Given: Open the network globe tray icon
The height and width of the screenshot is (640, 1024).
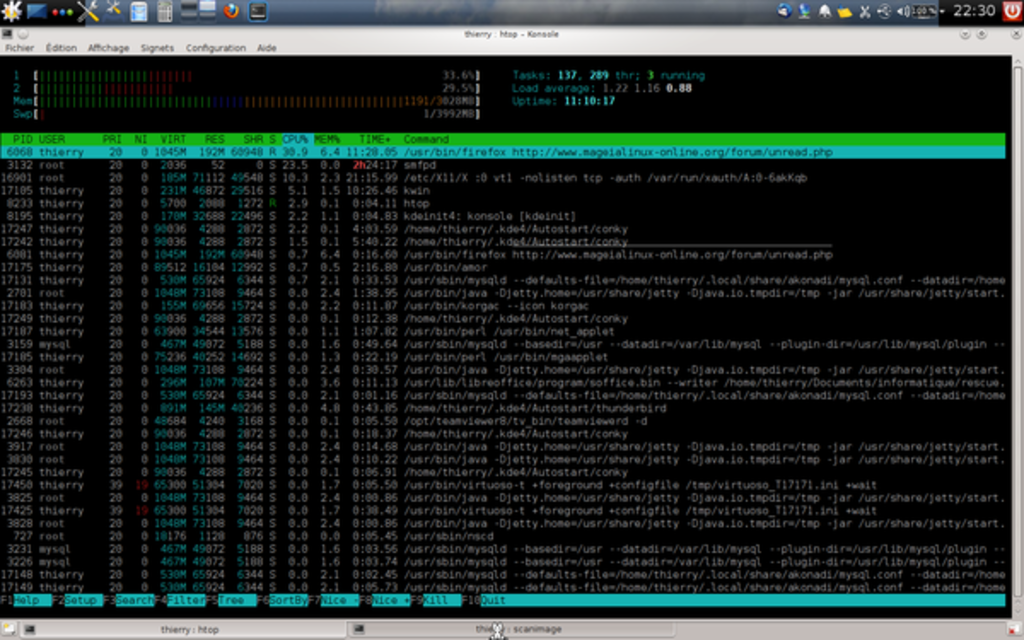Looking at the screenshot, I should pos(805,11).
